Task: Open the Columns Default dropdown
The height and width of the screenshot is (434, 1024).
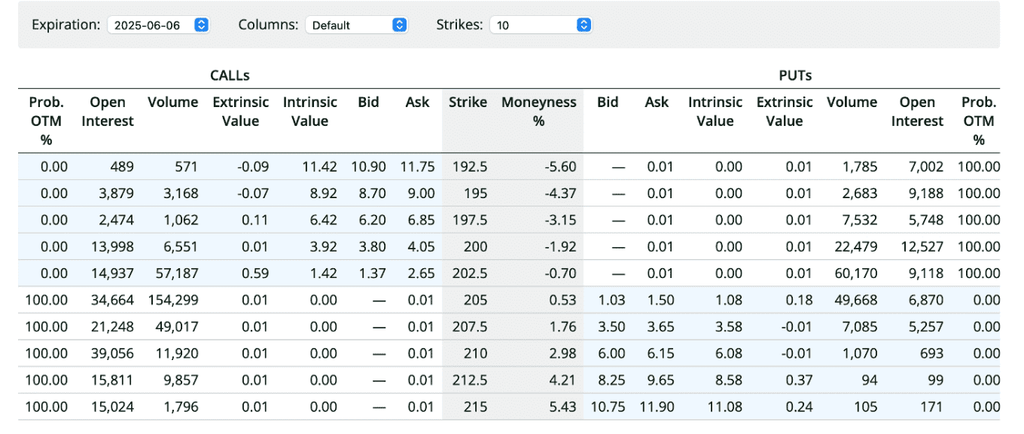Action: click(x=357, y=25)
